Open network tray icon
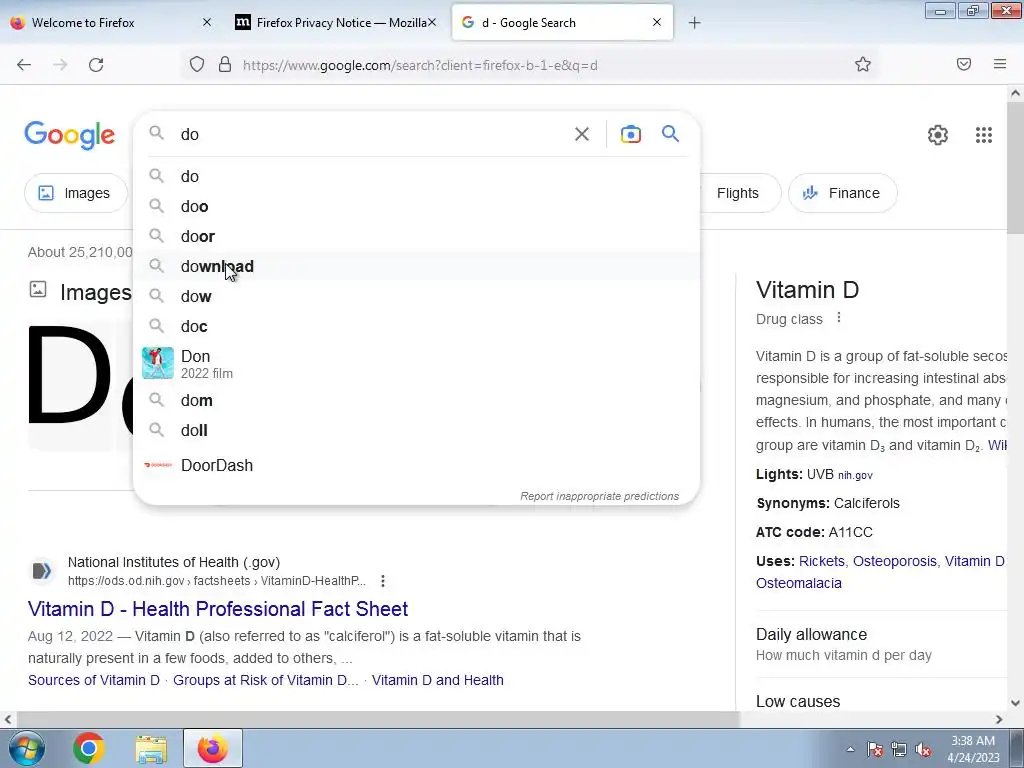Viewport: 1024px width, 768px height. click(899, 750)
